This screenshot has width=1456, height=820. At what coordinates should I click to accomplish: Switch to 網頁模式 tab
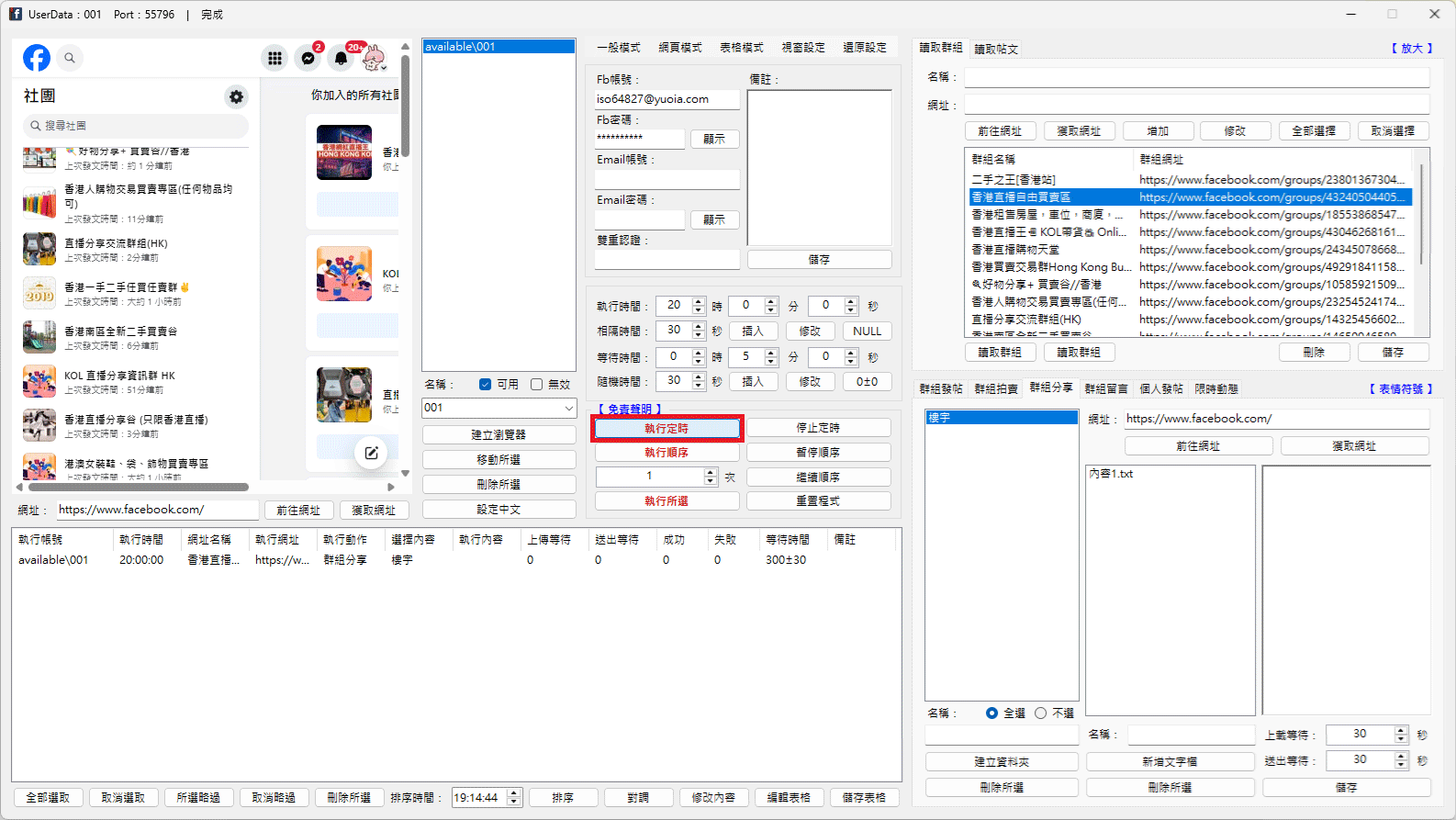pos(680,48)
